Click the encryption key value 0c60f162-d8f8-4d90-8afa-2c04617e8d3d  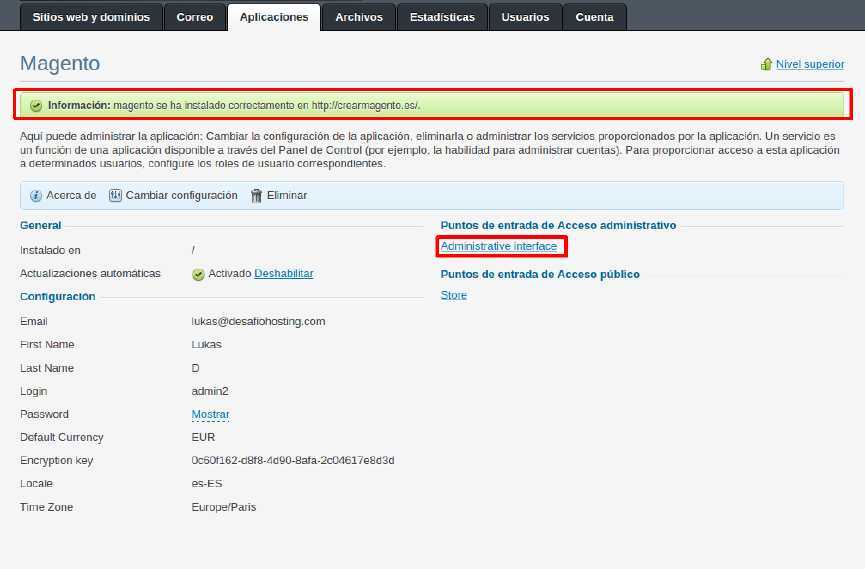[x=293, y=460]
